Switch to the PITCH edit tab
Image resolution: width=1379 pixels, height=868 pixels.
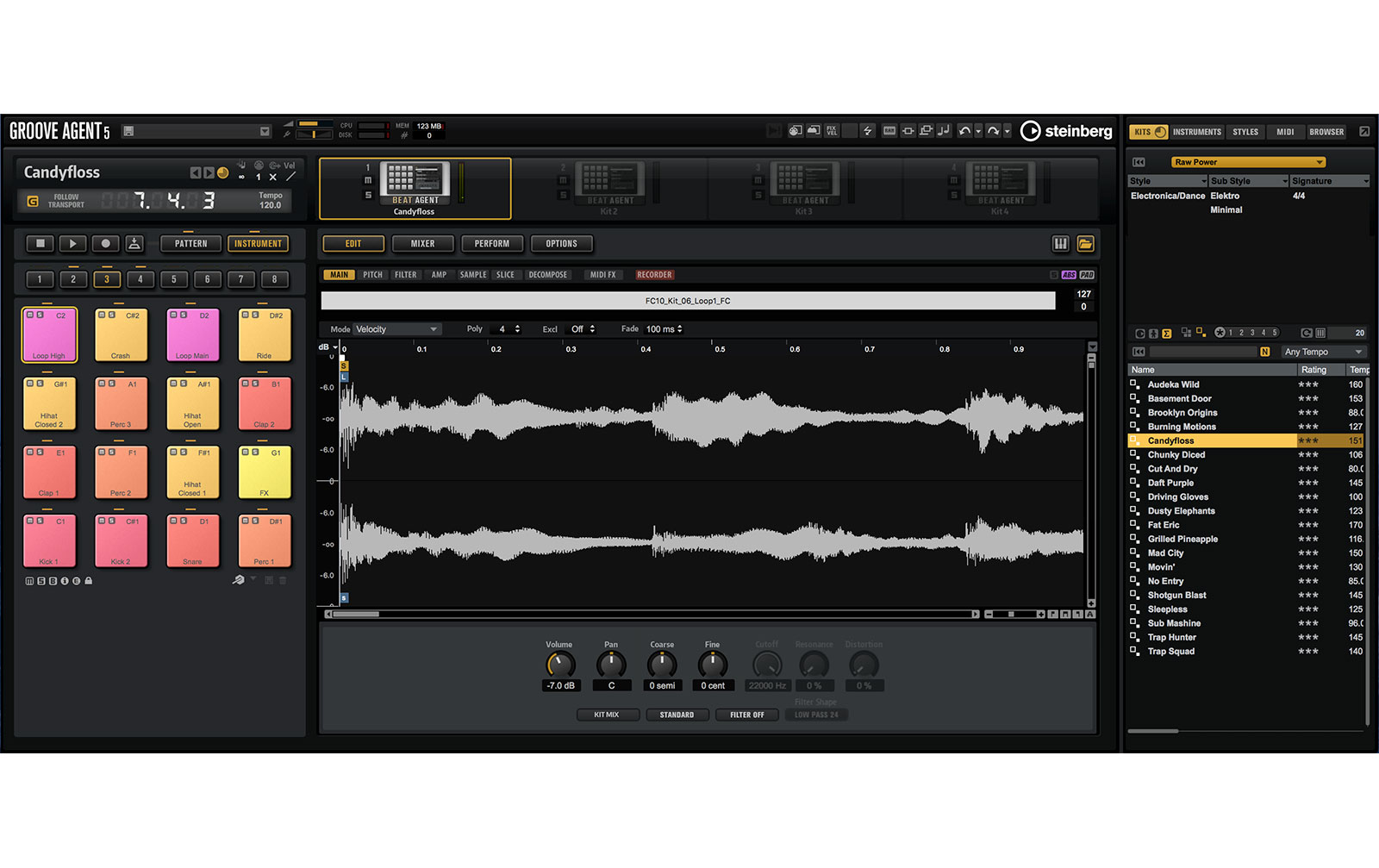coord(372,275)
